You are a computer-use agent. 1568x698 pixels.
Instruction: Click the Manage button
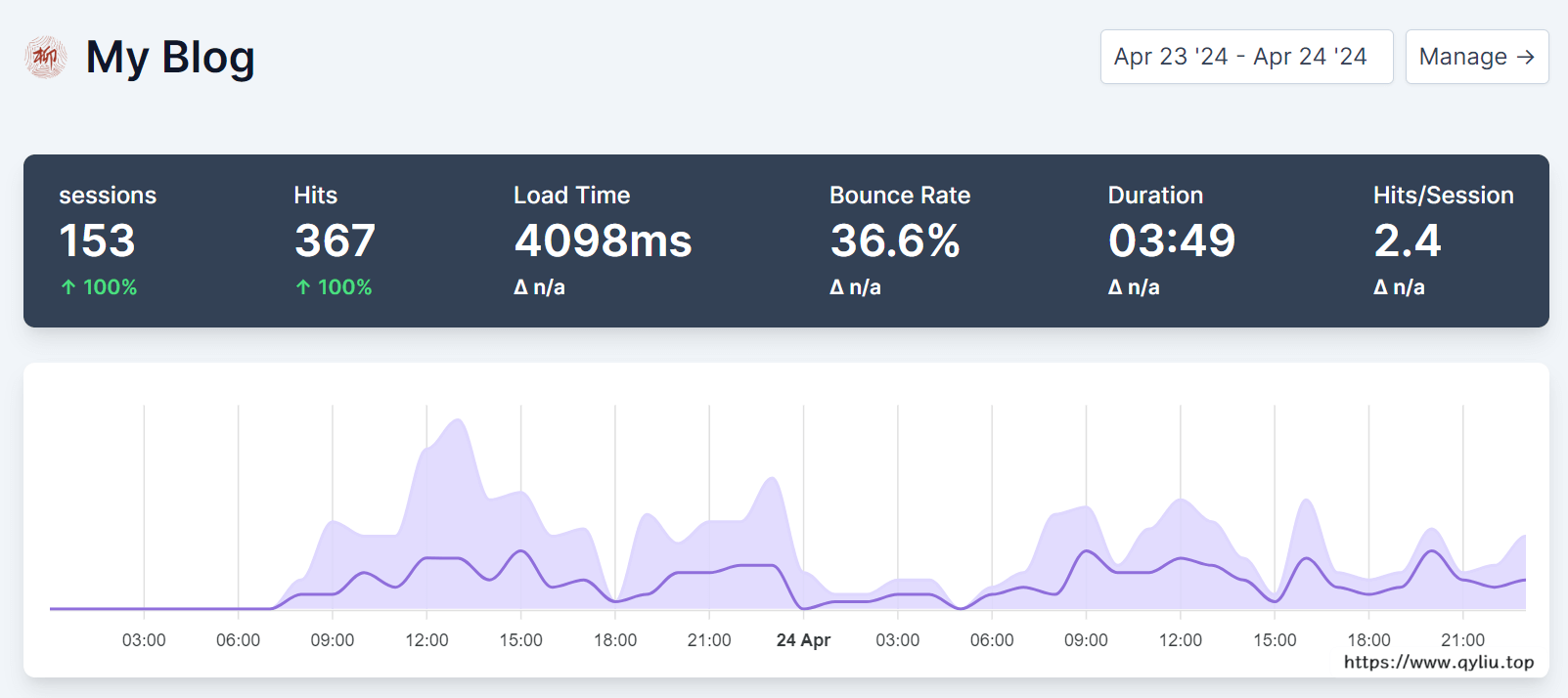(x=1476, y=57)
